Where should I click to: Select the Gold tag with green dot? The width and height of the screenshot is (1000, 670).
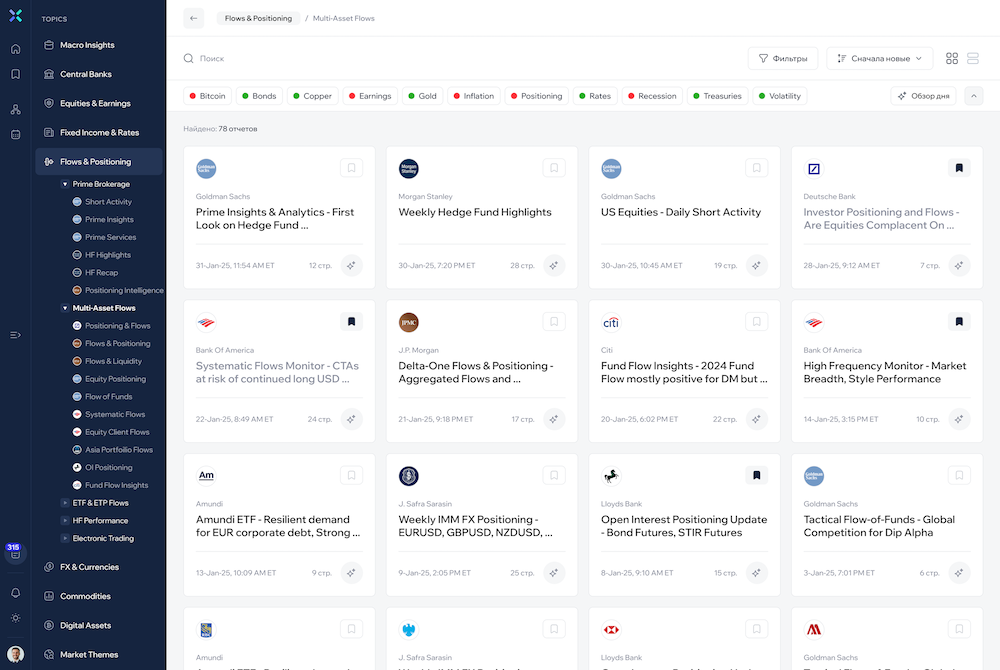click(423, 96)
